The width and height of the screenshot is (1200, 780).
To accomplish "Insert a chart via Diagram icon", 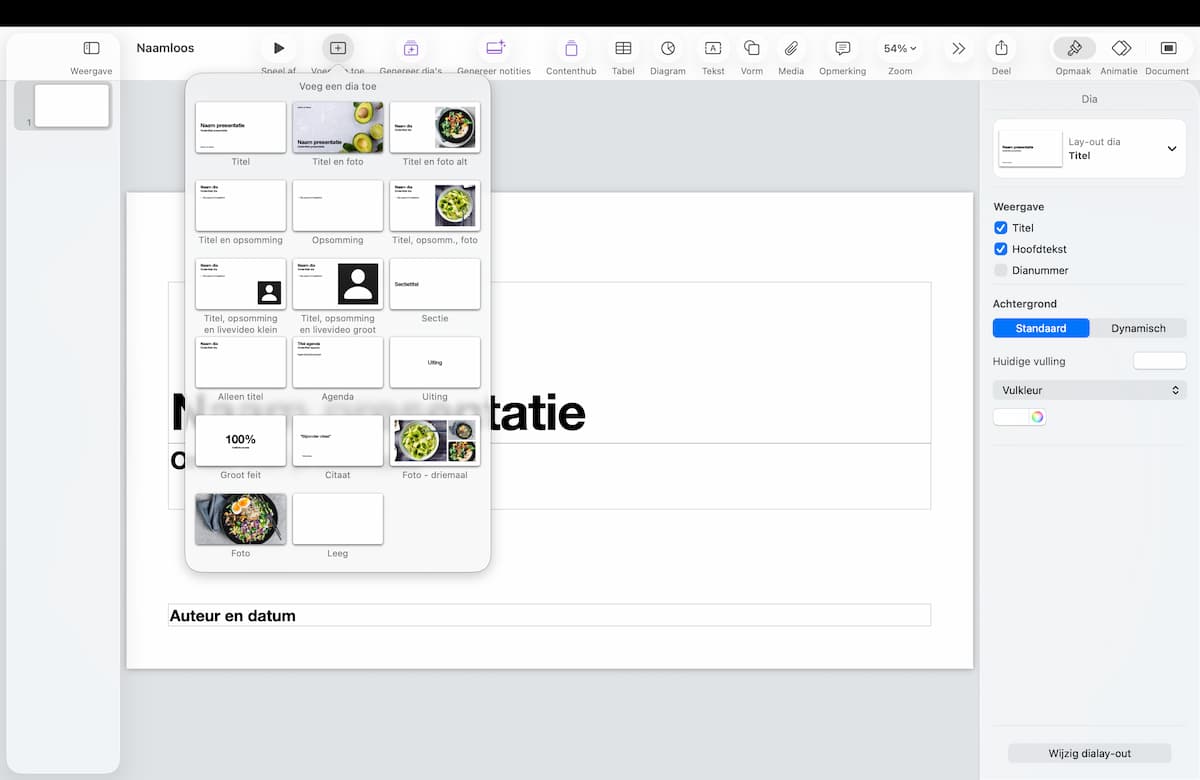I will (668, 48).
